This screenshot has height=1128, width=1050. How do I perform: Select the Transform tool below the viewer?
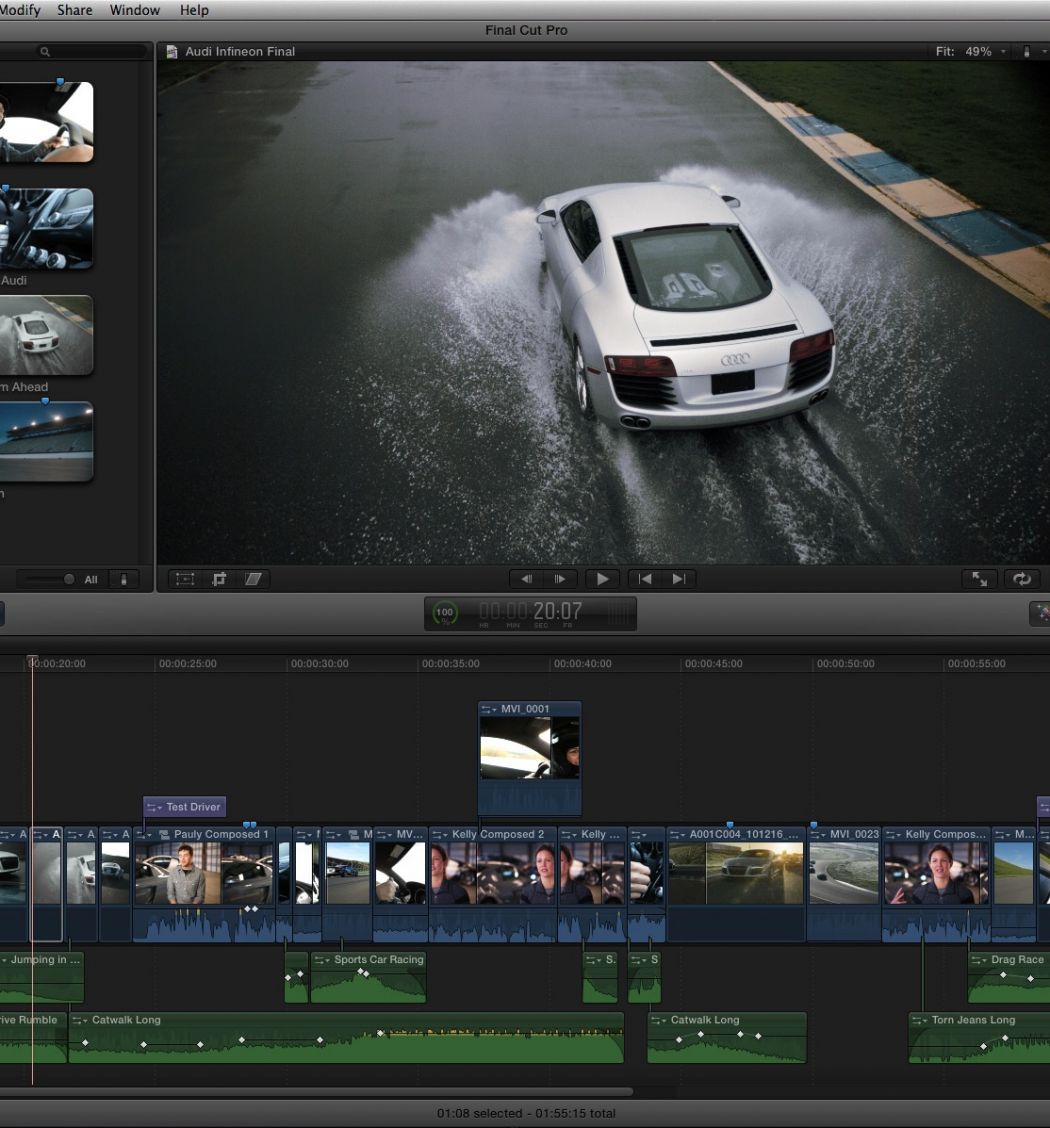pos(185,579)
